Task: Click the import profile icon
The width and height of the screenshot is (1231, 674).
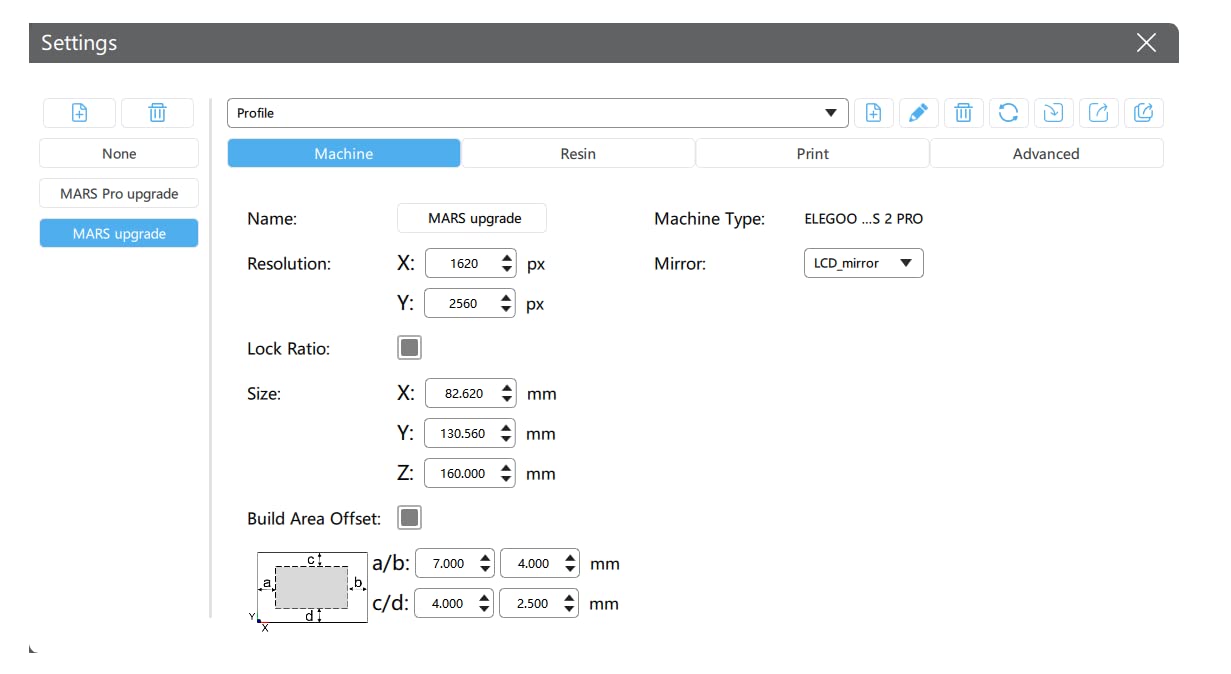Action: coord(1053,113)
